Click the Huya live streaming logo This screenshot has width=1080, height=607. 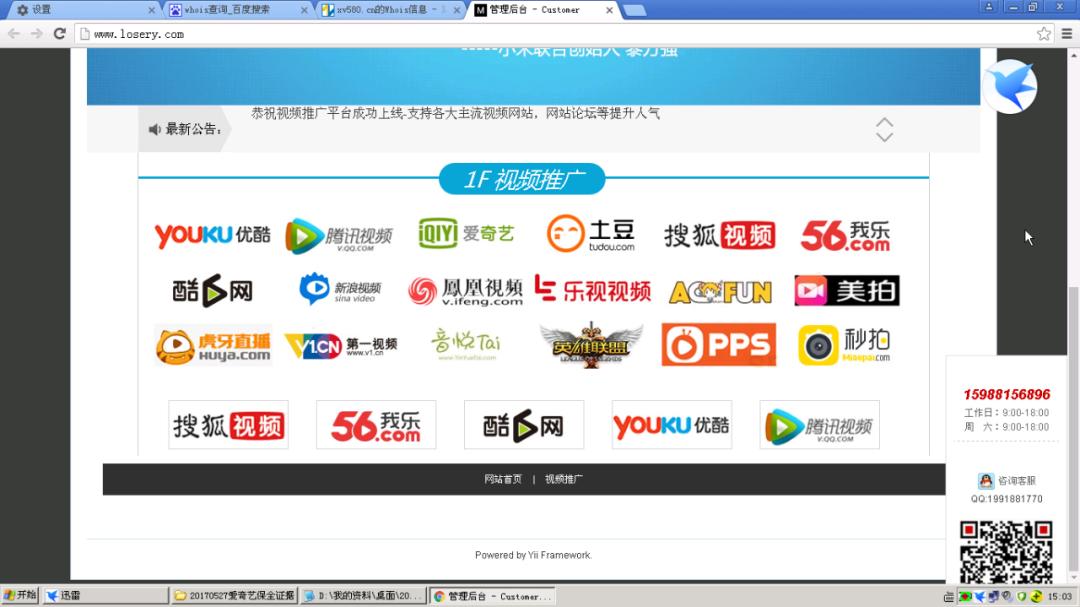(213, 346)
